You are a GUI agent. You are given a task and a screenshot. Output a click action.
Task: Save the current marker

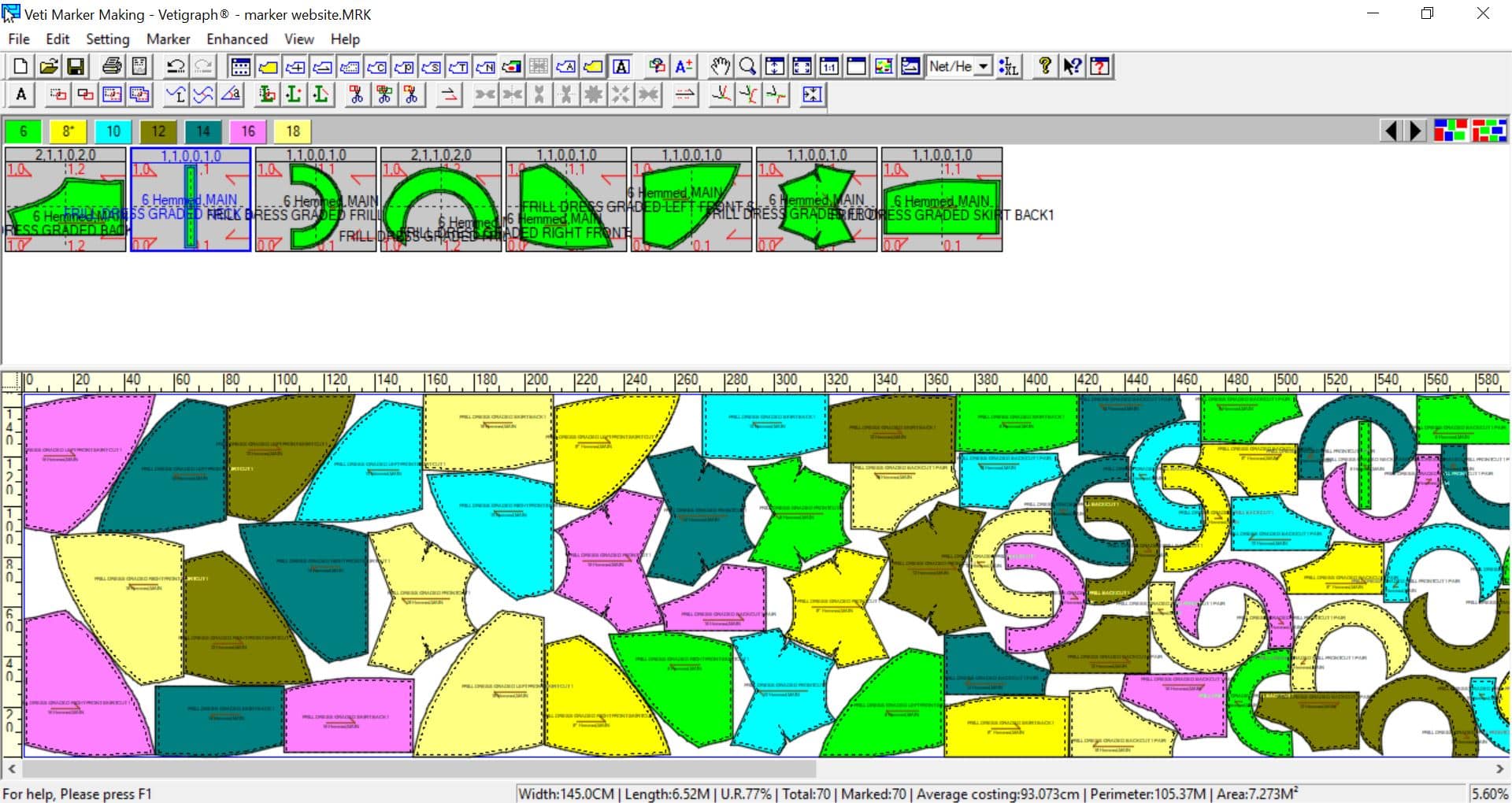(x=76, y=67)
